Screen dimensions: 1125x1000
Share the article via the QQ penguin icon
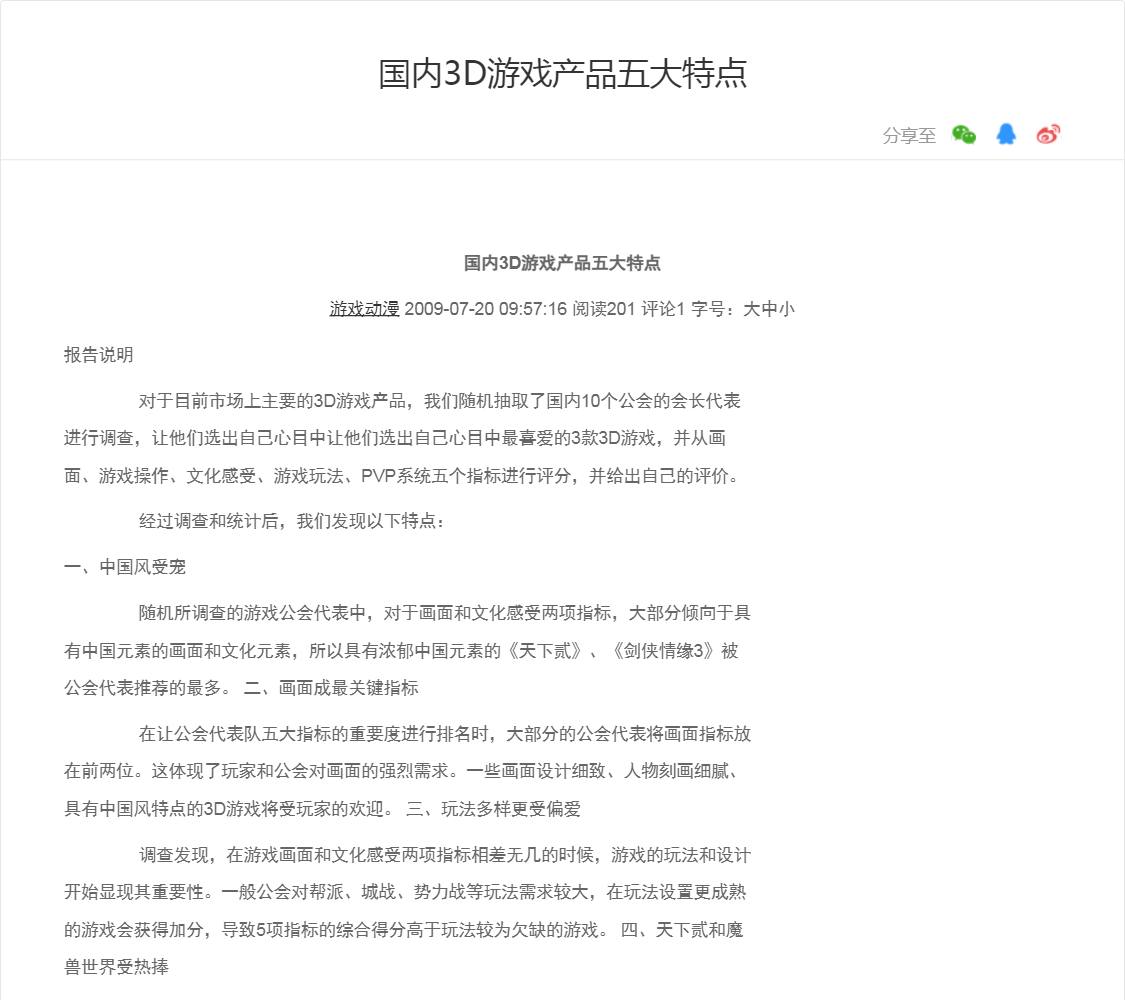[x=1006, y=134]
